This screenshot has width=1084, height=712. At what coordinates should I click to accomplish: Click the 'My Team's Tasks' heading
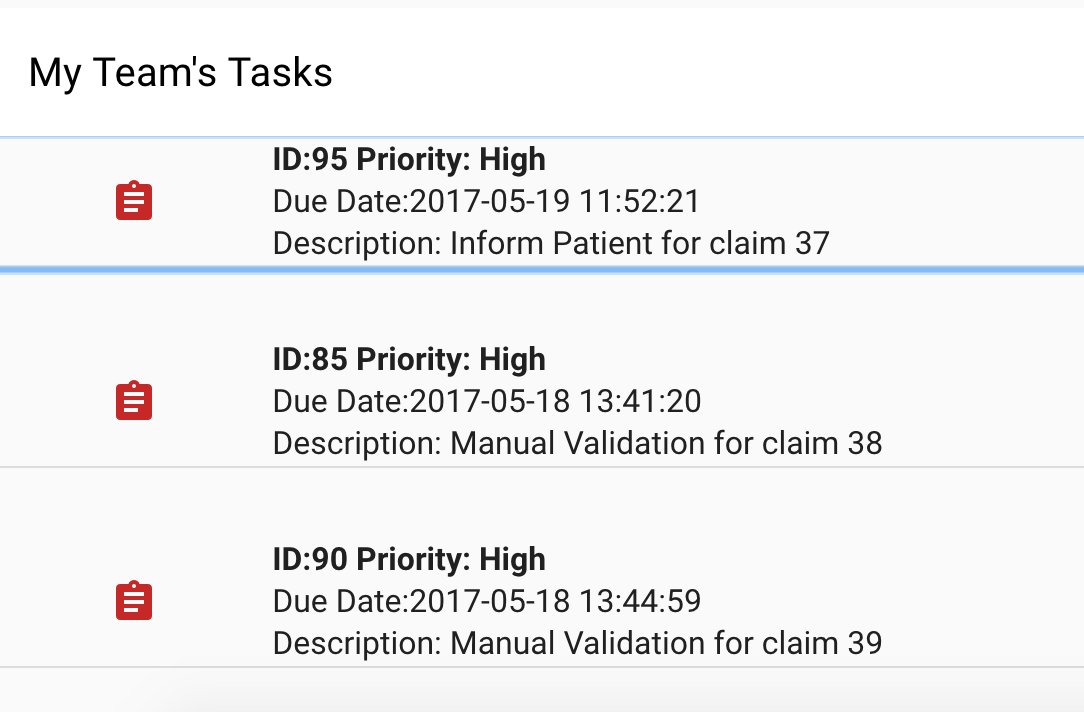(x=180, y=73)
